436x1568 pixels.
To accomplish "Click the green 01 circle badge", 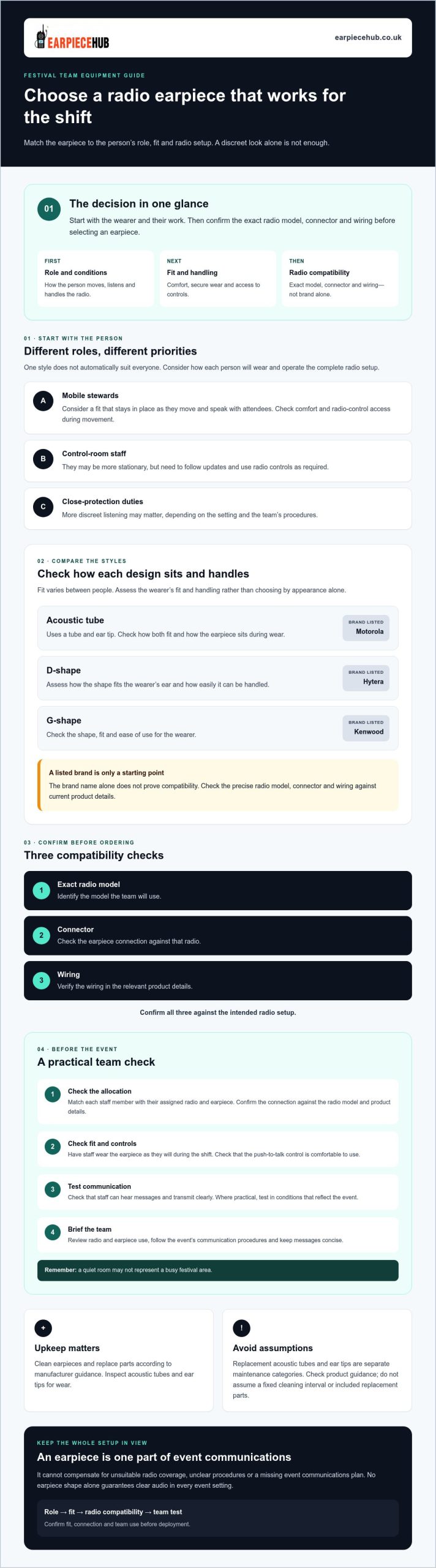I will [x=49, y=209].
